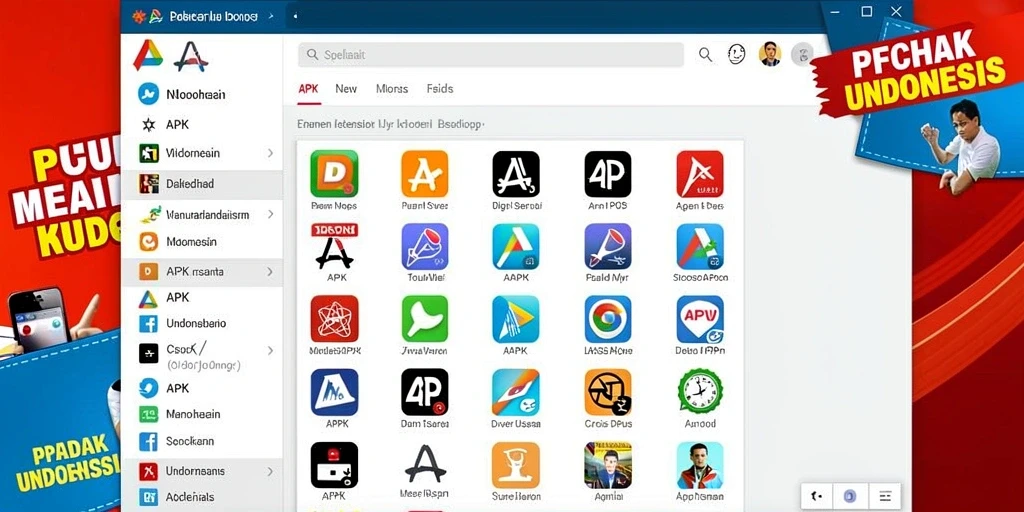Screen dimensions: 1024x512
Task: Open the Psald Myr app icon
Action: [x=607, y=246]
